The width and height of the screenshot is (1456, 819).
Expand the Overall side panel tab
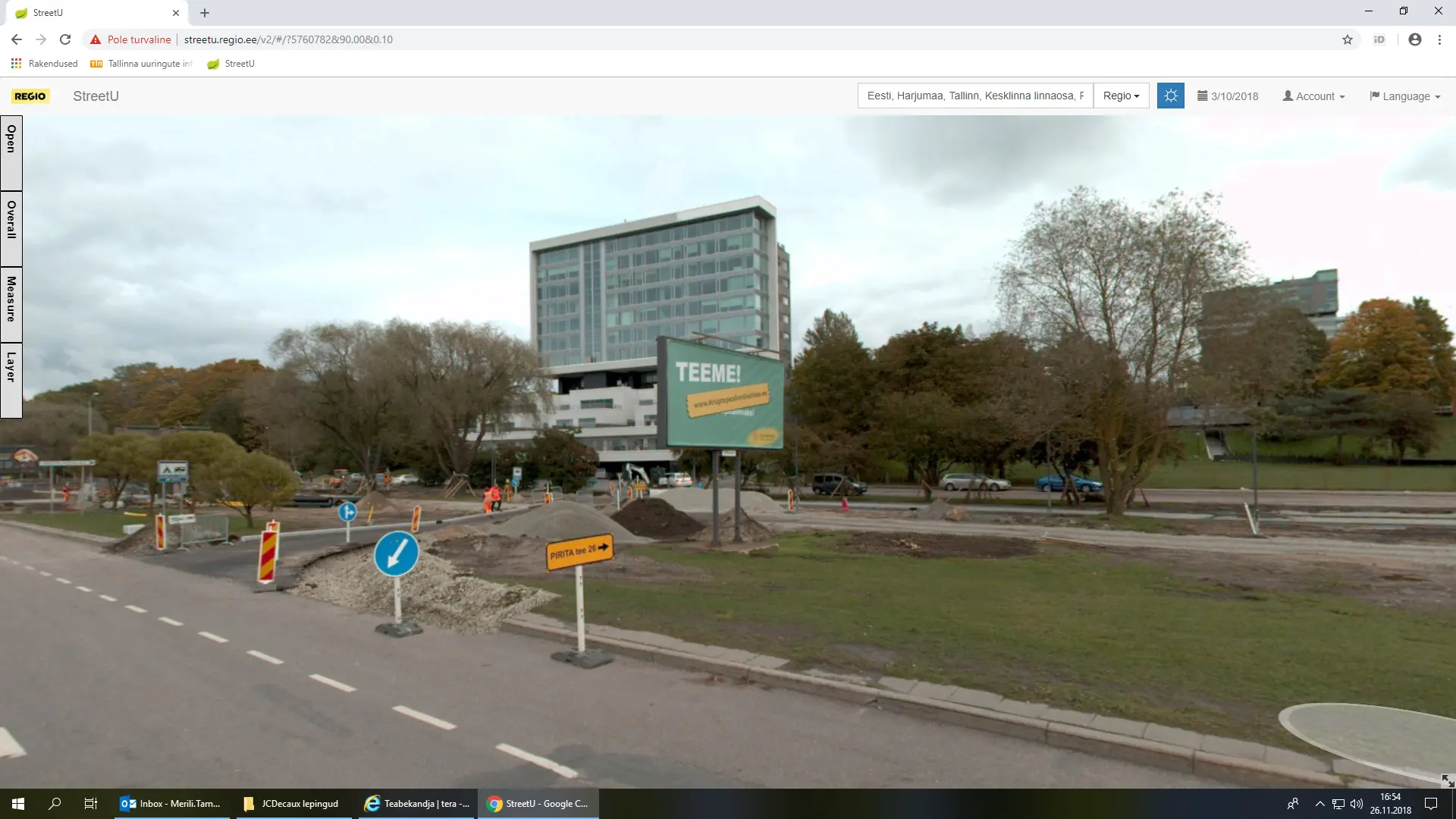(x=11, y=228)
